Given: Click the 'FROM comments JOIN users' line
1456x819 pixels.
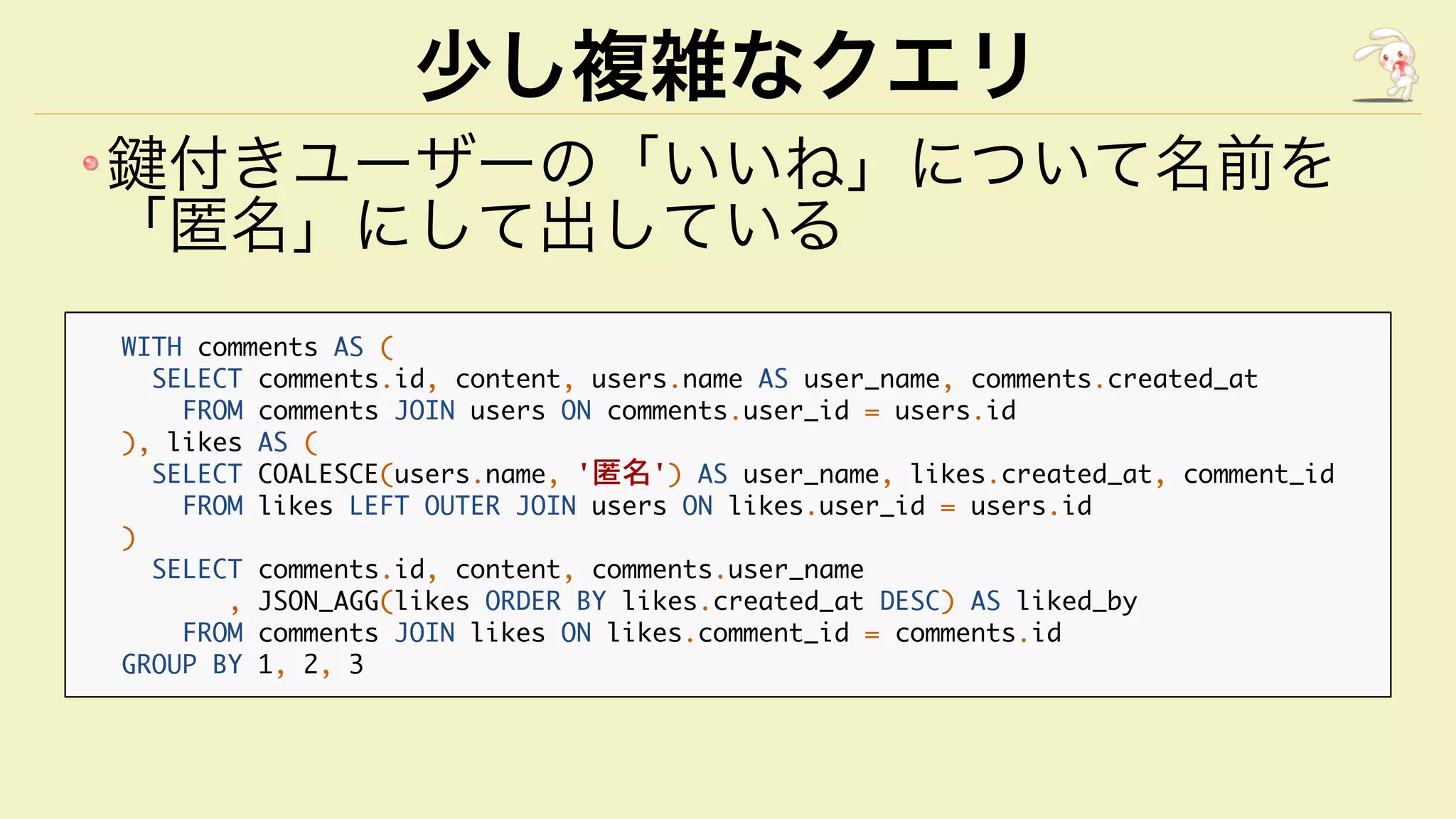Looking at the screenshot, I should 599,411.
